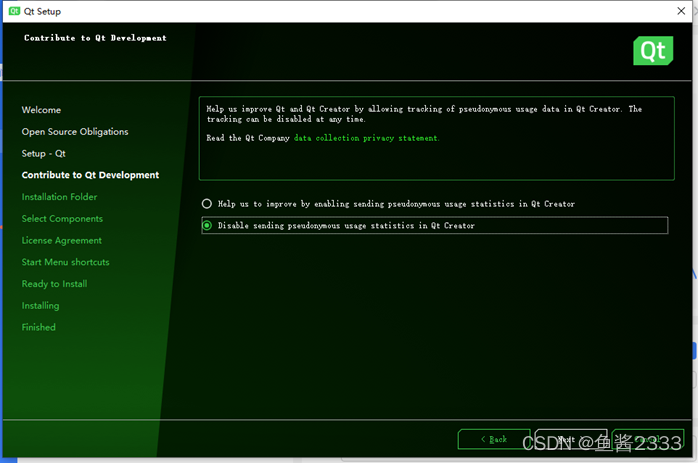The image size is (698, 463).
Task: Select the Welcome step in sidebar
Action: click(x=41, y=110)
